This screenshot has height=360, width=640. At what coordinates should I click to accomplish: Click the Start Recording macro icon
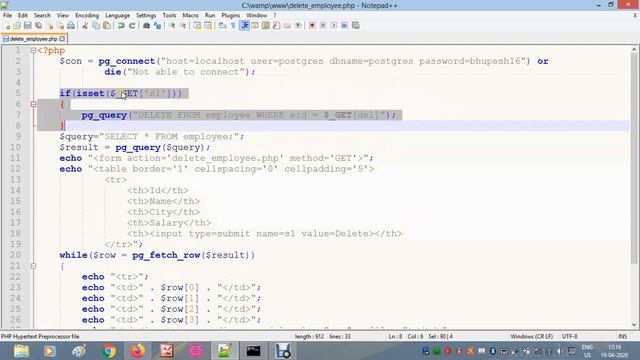tap(312, 26)
